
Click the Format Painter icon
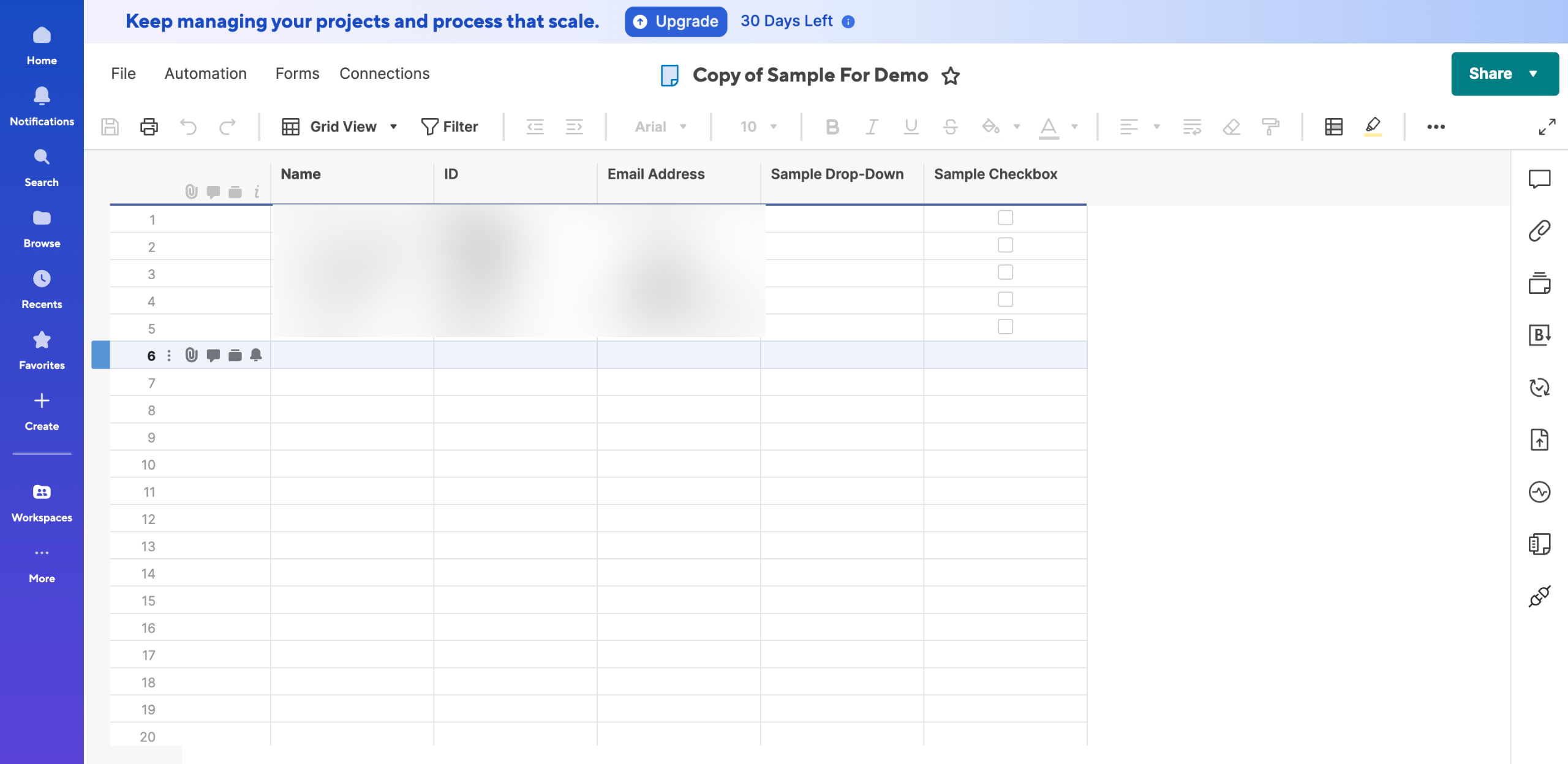(x=1270, y=127)
